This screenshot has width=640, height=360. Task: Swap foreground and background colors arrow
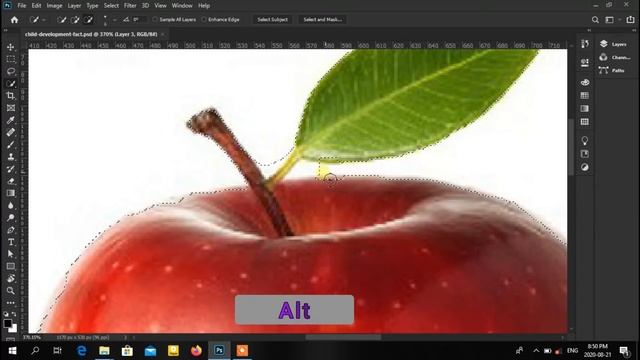tap(14, 314)
